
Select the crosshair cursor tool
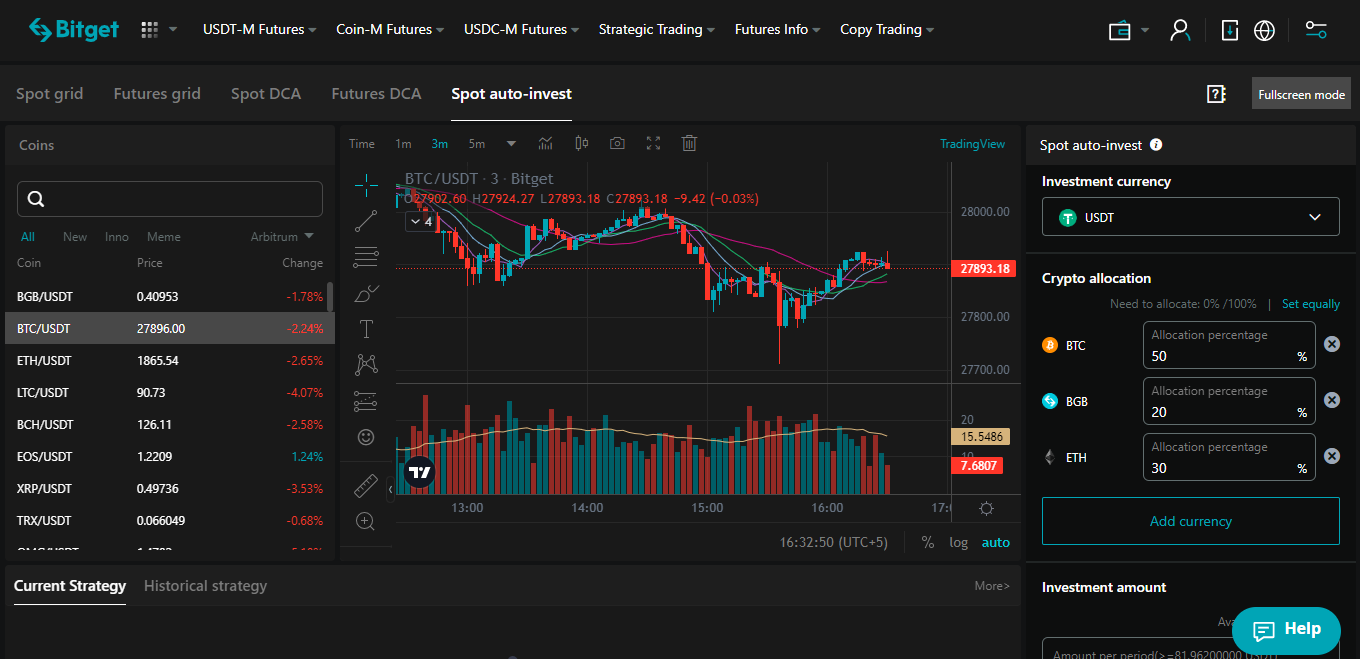tap(366, 184)
